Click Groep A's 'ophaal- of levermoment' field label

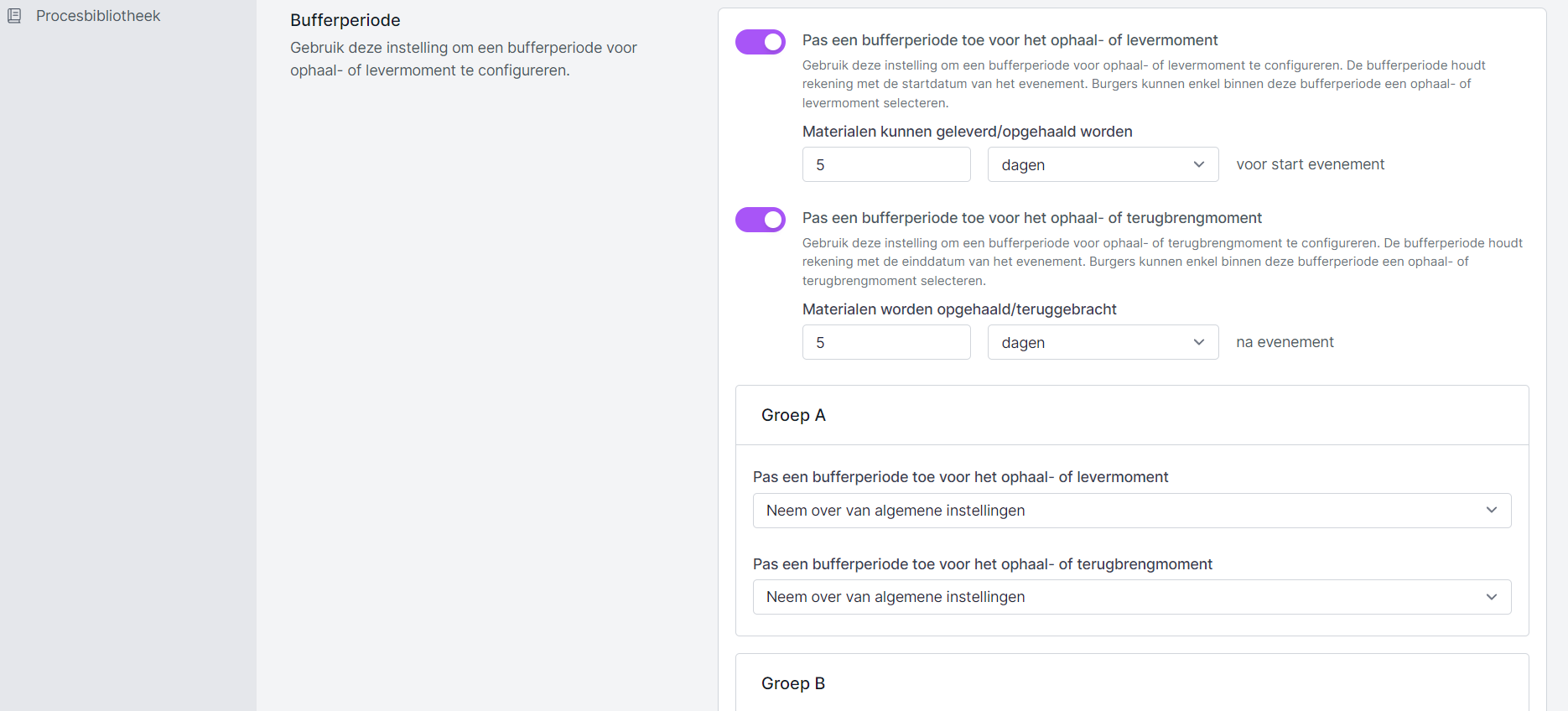(960, 477)
